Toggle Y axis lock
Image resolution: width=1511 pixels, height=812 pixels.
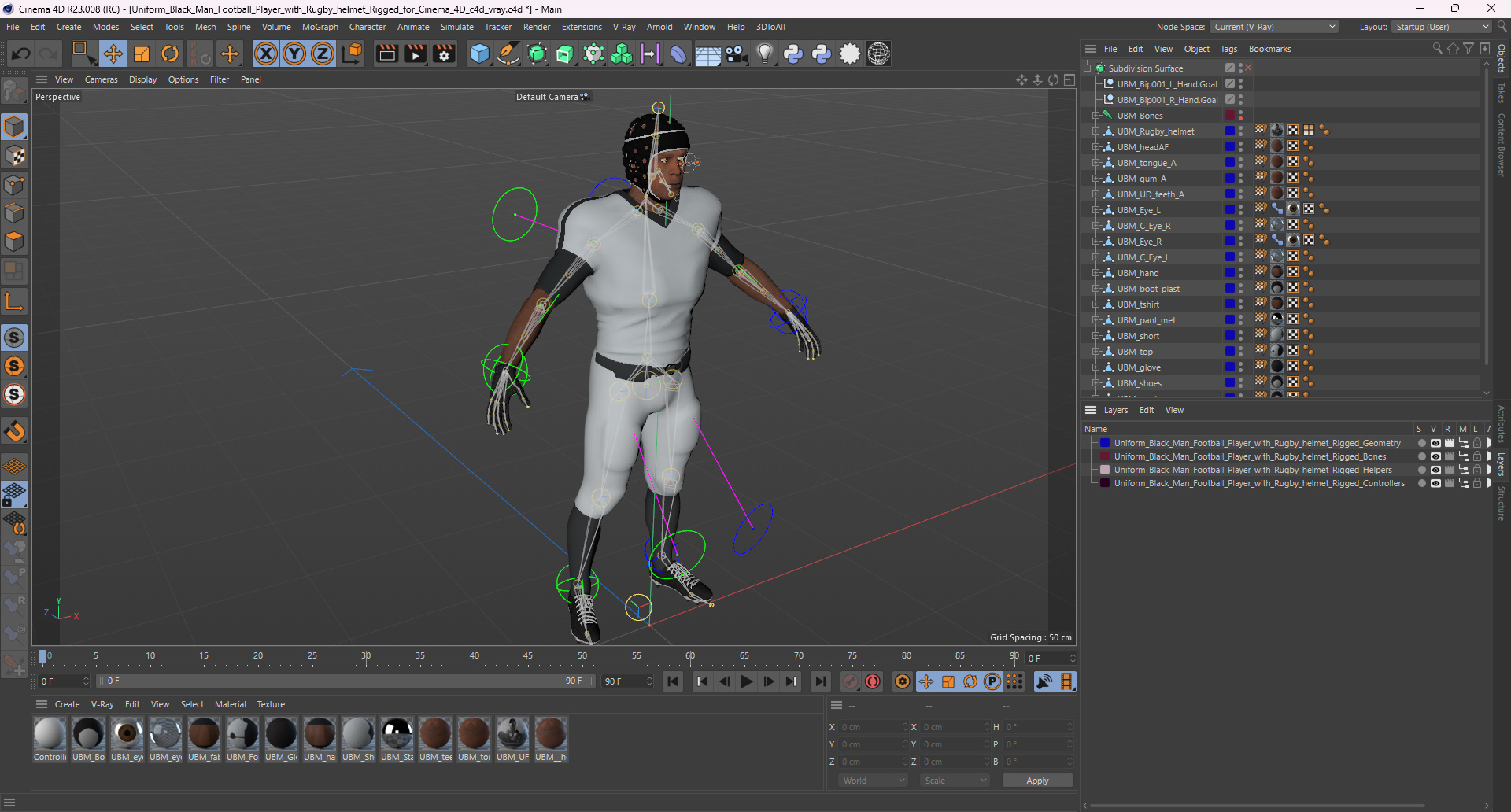point(294,54)
